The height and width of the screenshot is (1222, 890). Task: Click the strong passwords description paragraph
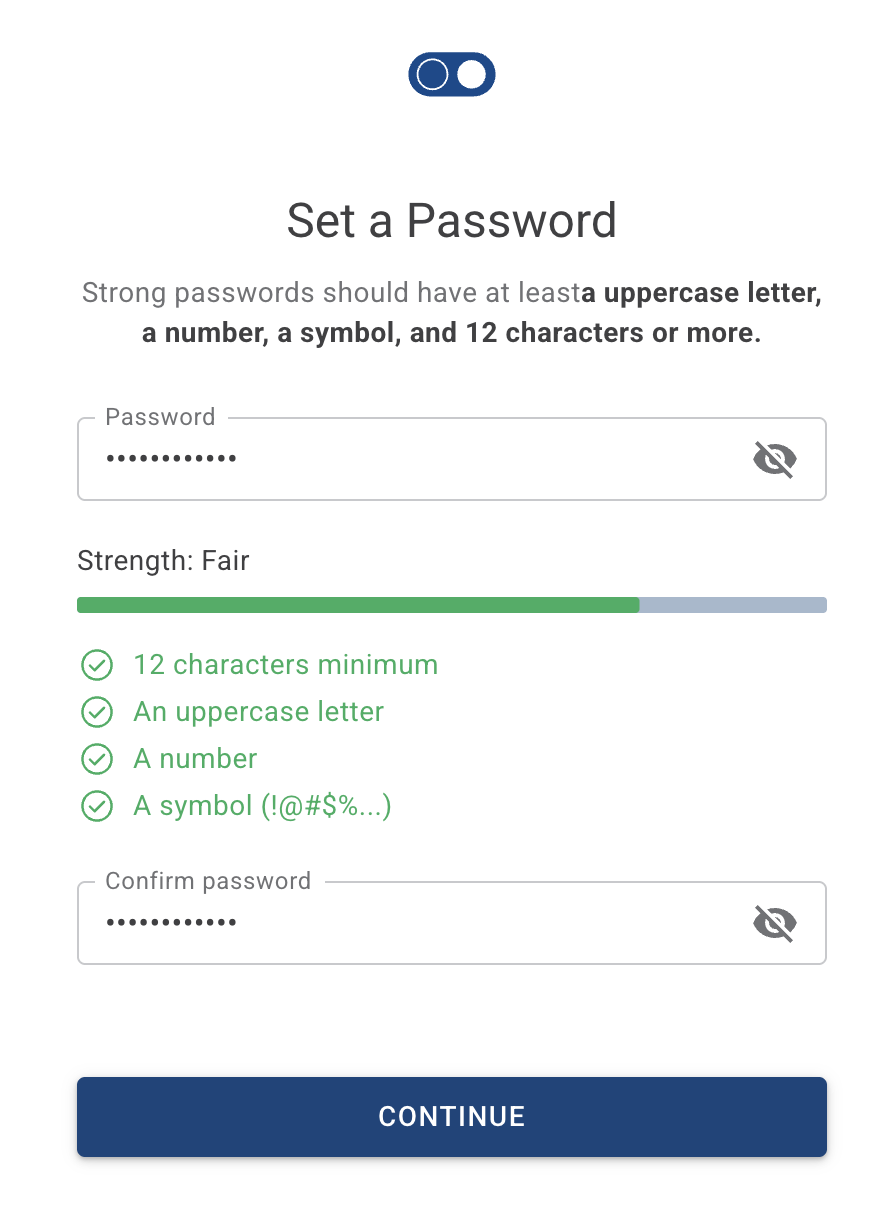[452, 313]
